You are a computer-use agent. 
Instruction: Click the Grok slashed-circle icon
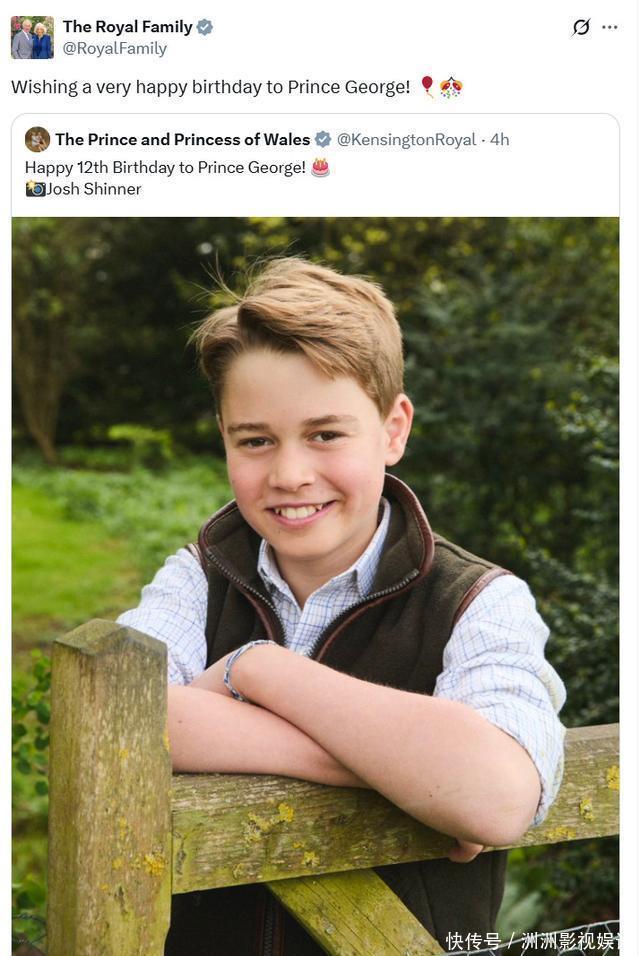pyautogui.click(x=581, y=27)
